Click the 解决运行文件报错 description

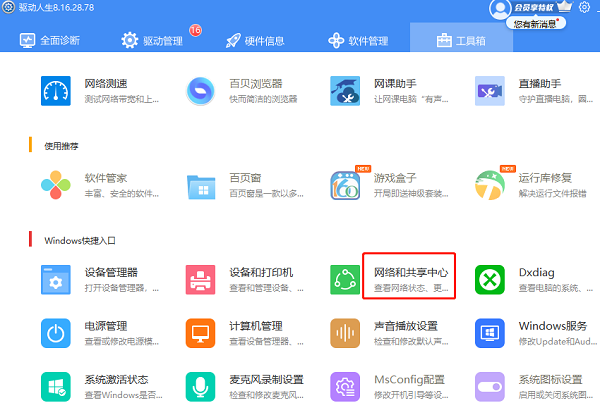coord(553,194)
